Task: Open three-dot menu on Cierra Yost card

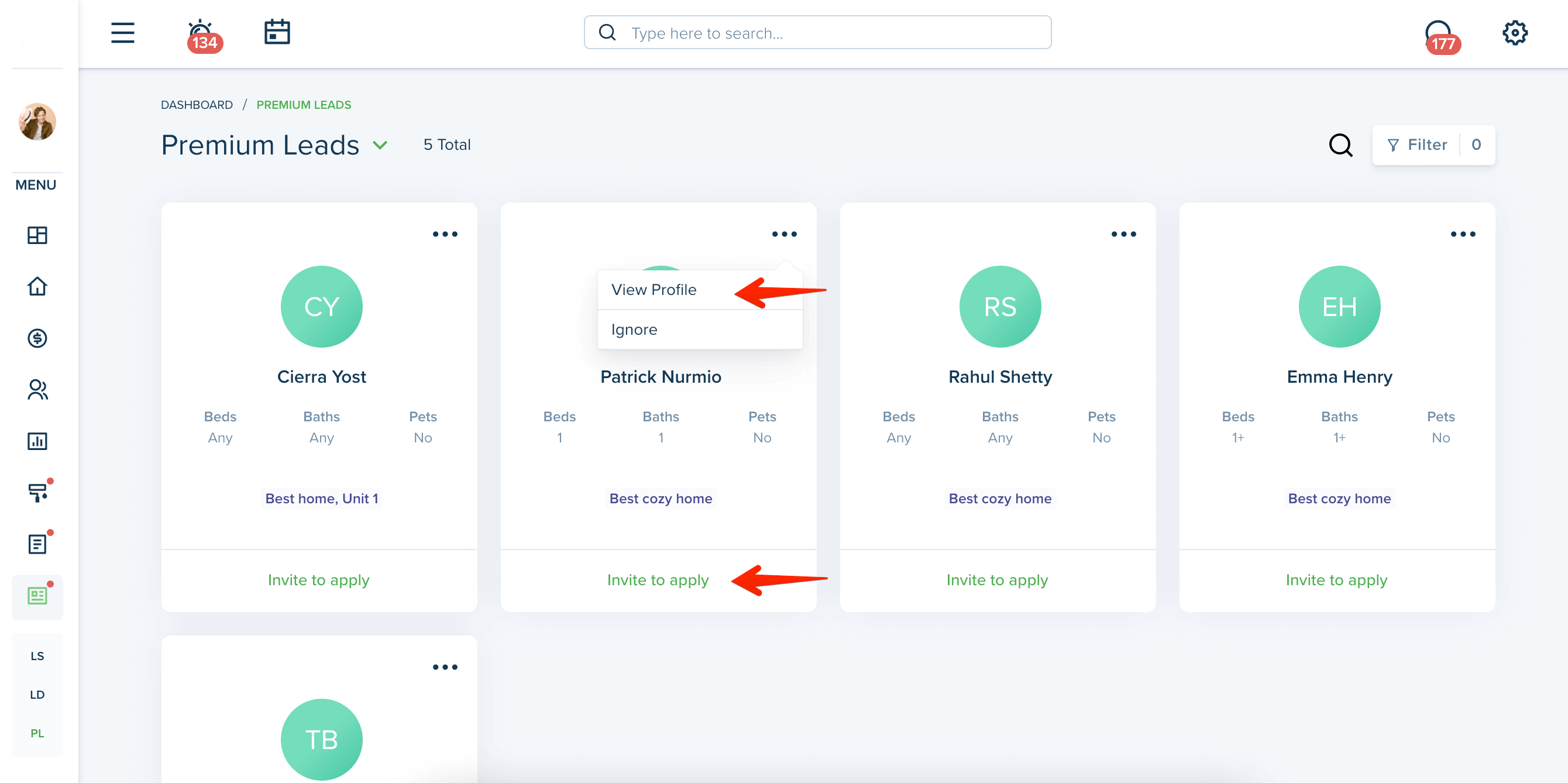Action: coord(445,234)
